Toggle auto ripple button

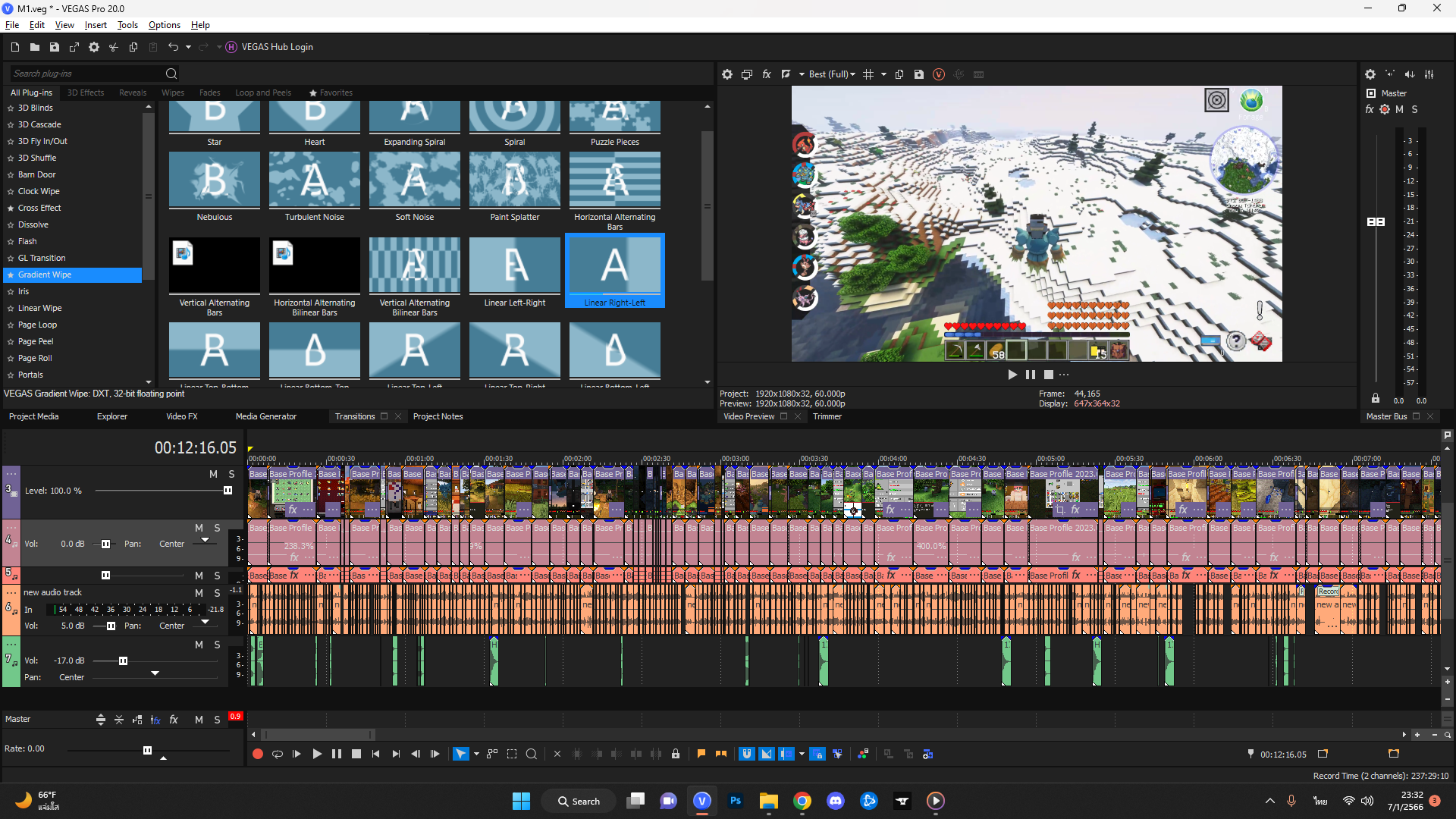coord(786,754)
